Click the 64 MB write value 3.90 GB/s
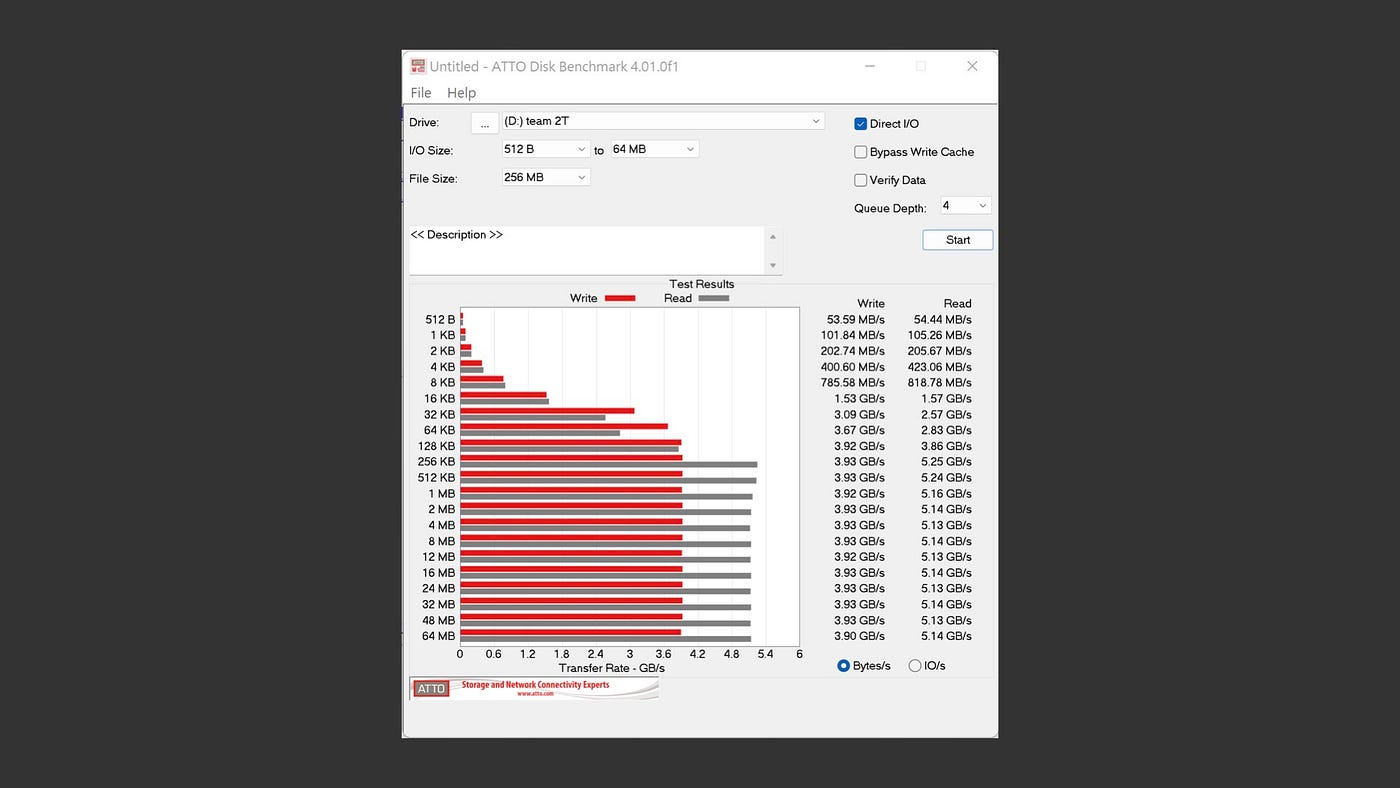 pyautogui.click(x=860, y=636)
